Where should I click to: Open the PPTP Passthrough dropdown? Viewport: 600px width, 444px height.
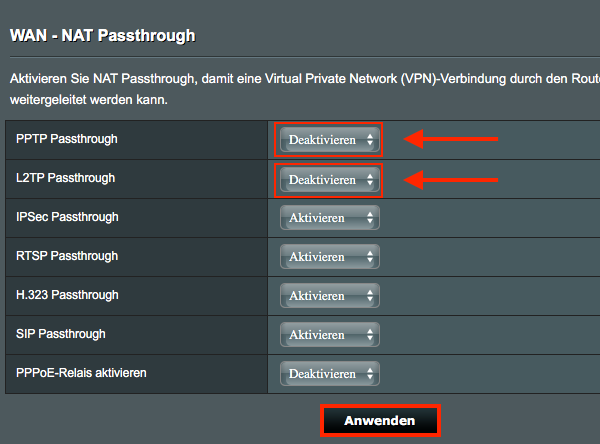point(329,140)
